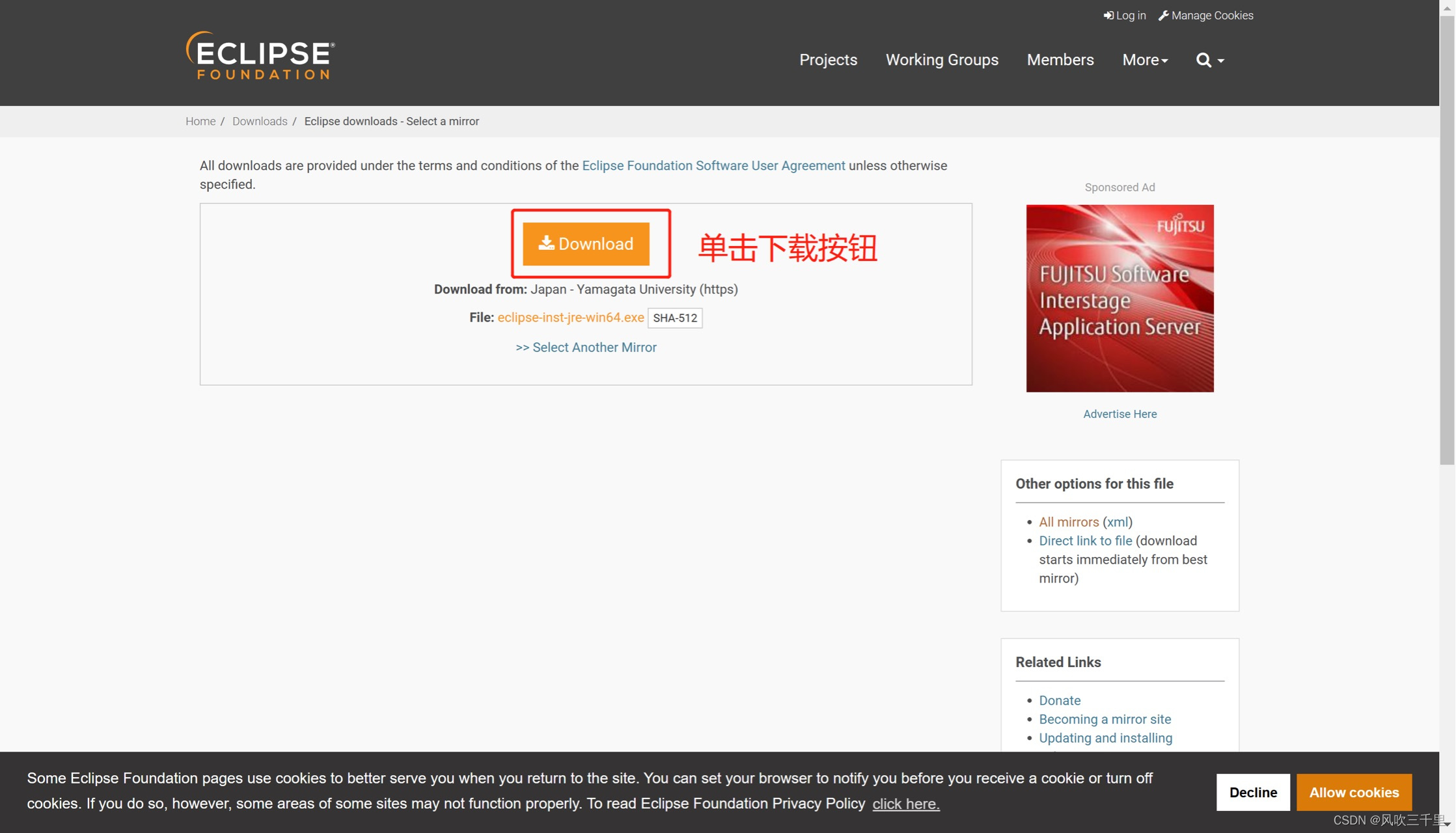Click Direct link to file
1456x833 pixels.
pyautogui.click(x=1085, y=541)
